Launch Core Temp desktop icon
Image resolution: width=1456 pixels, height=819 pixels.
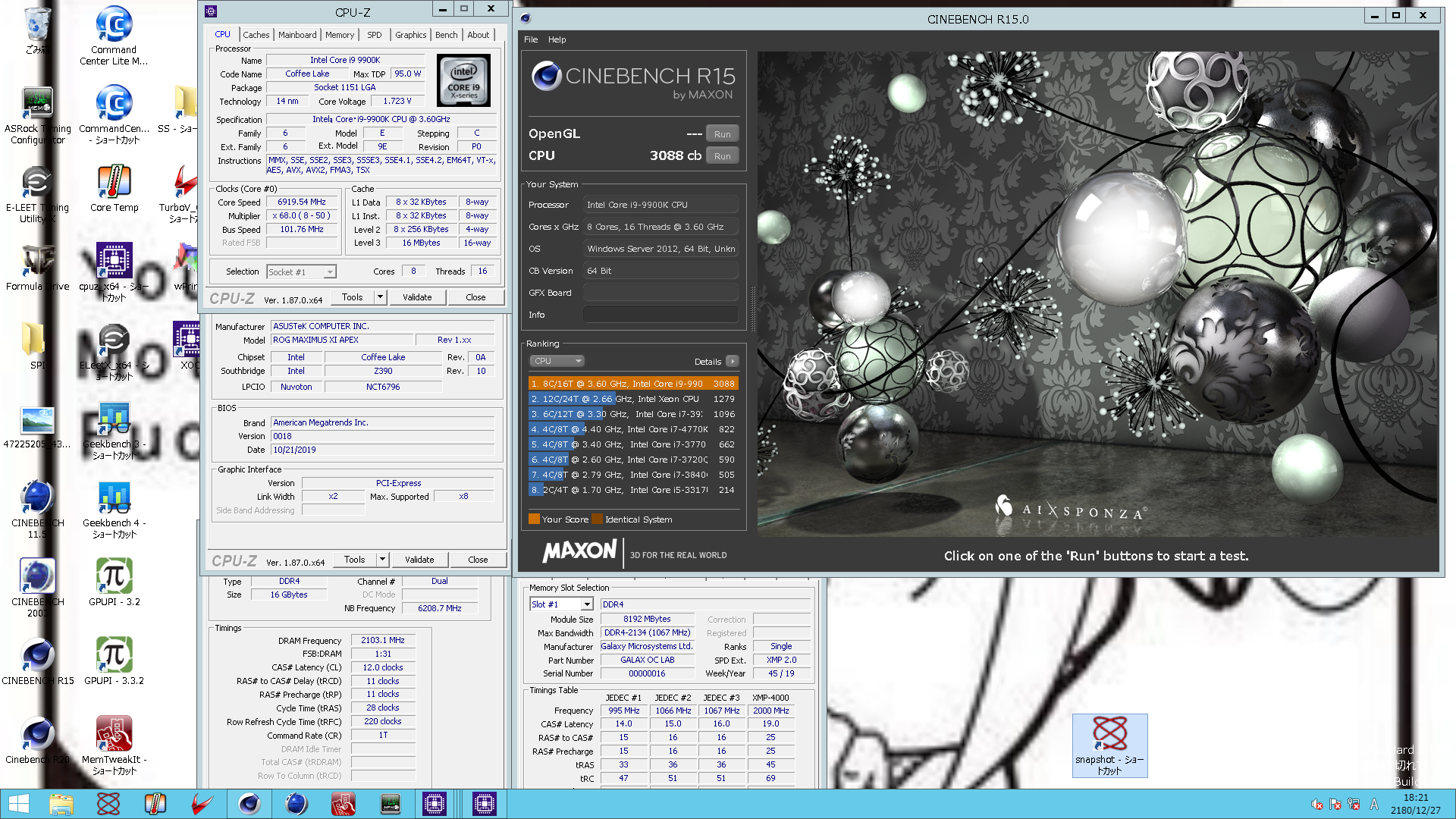(x=114, y=188)
